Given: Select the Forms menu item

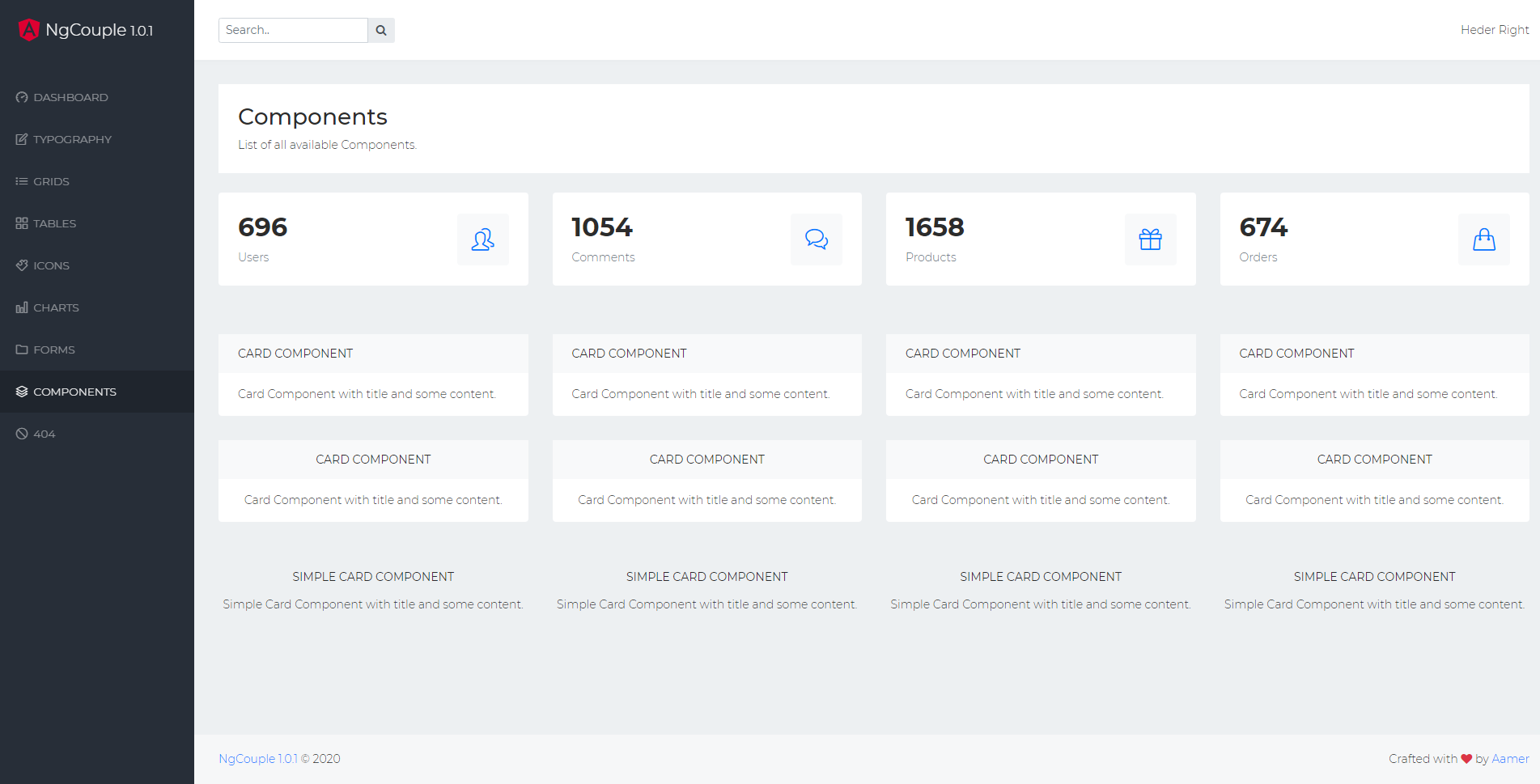Looking at the screenshot, I should [97, 350].
